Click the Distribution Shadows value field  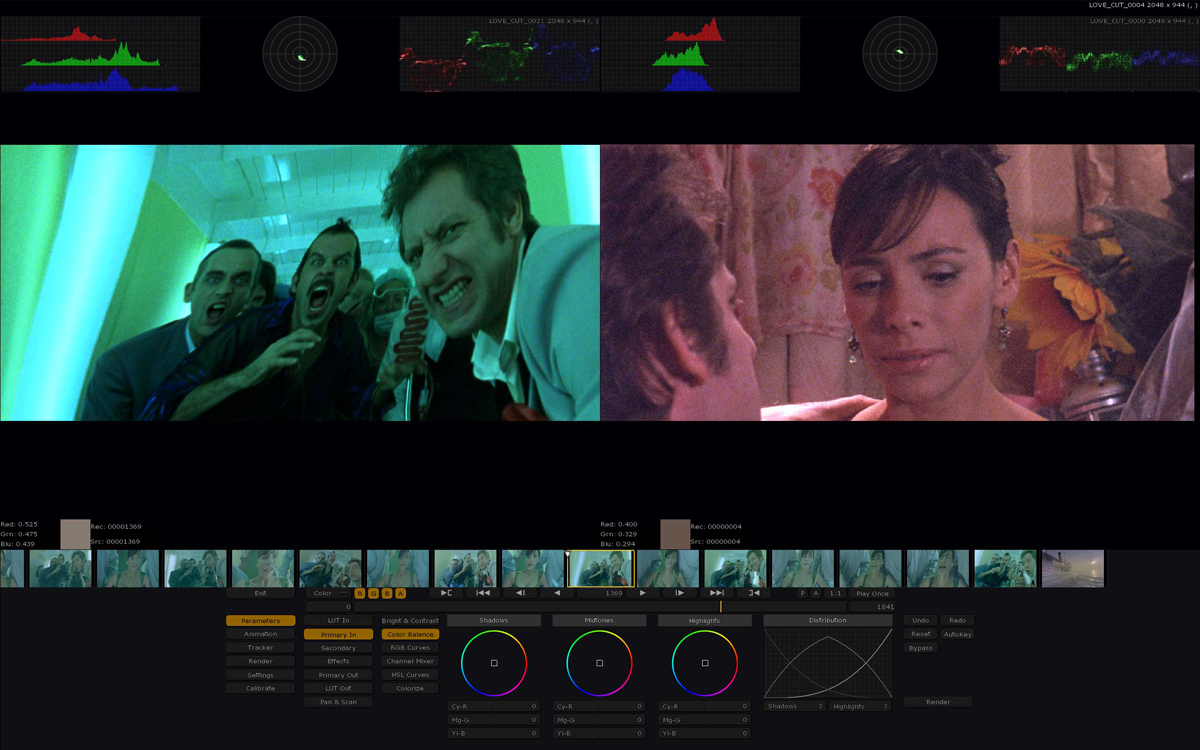(x=795, y=706)
